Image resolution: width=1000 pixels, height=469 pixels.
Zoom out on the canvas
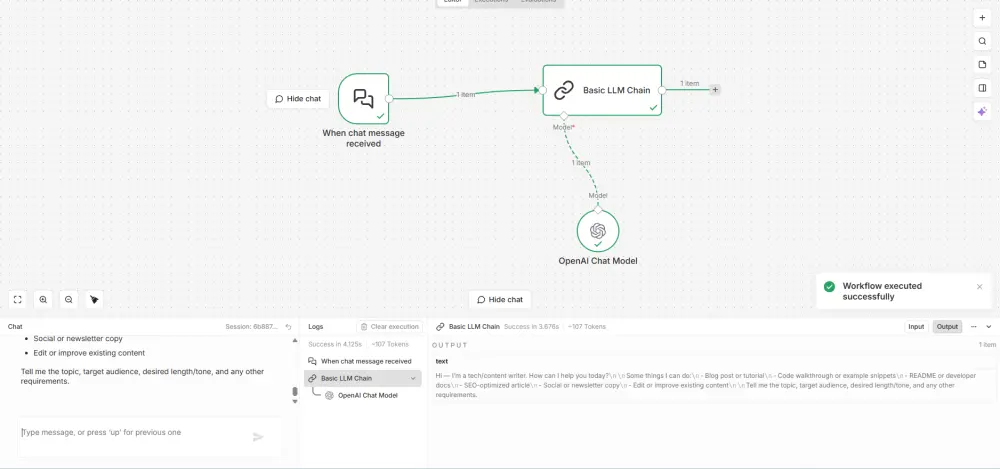click(x=69, y=299)
